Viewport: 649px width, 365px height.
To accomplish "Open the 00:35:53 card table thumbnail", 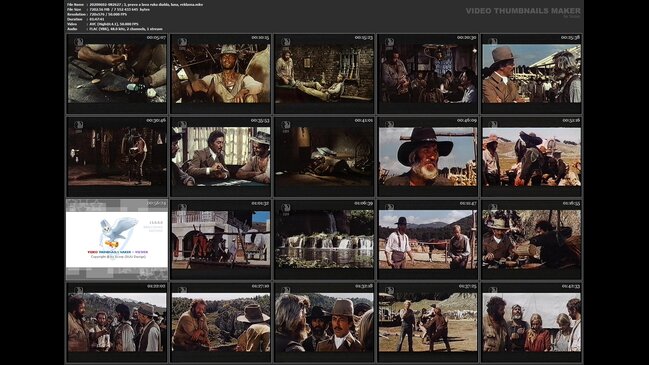I will [221, 156].
